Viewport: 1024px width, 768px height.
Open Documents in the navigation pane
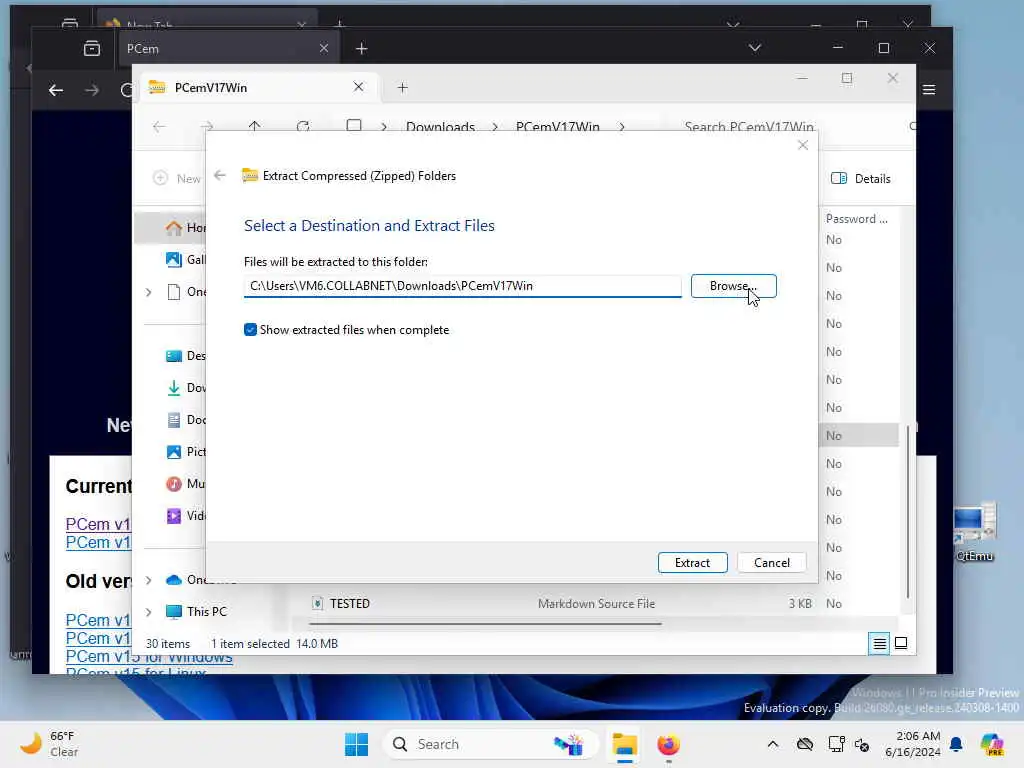186,419
